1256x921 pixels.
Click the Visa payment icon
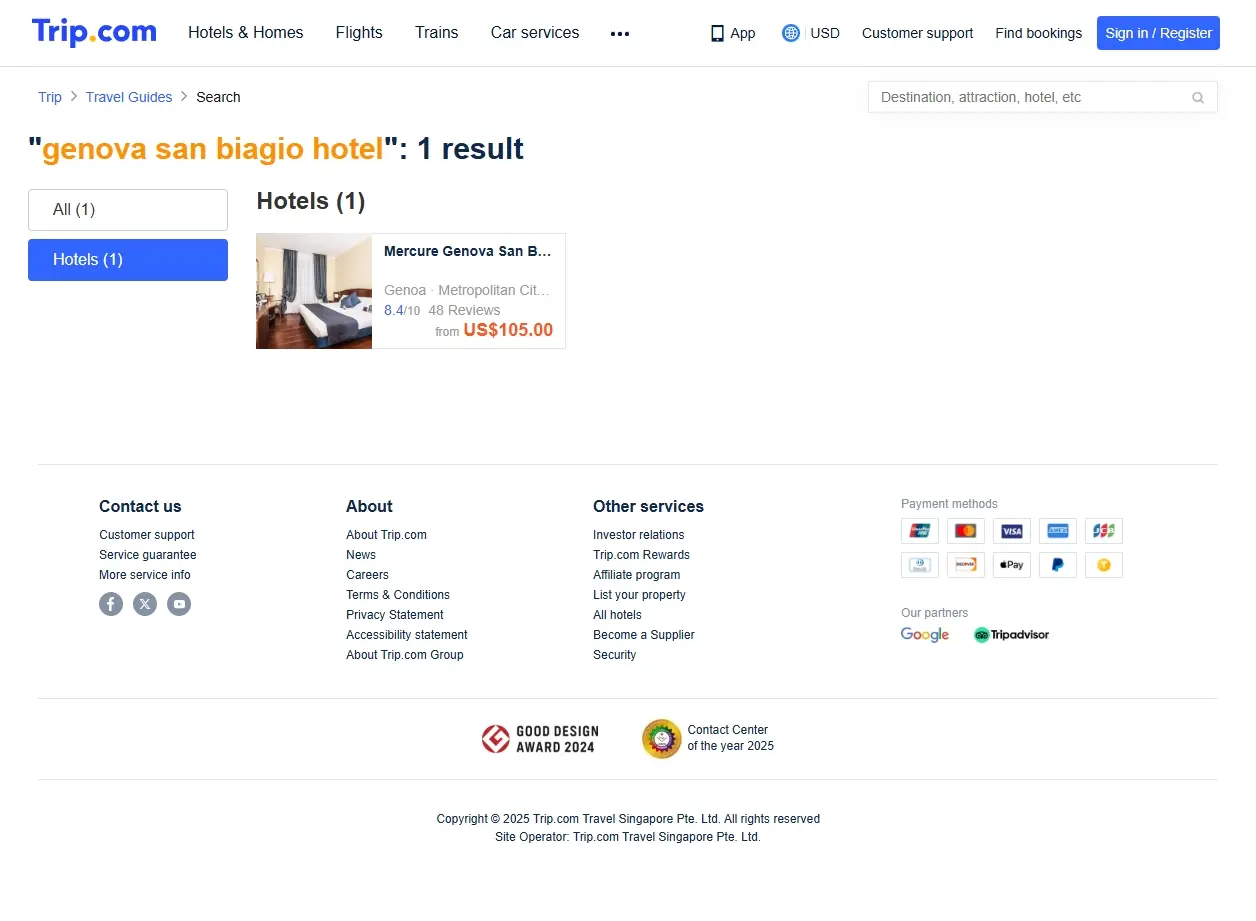1012,531
